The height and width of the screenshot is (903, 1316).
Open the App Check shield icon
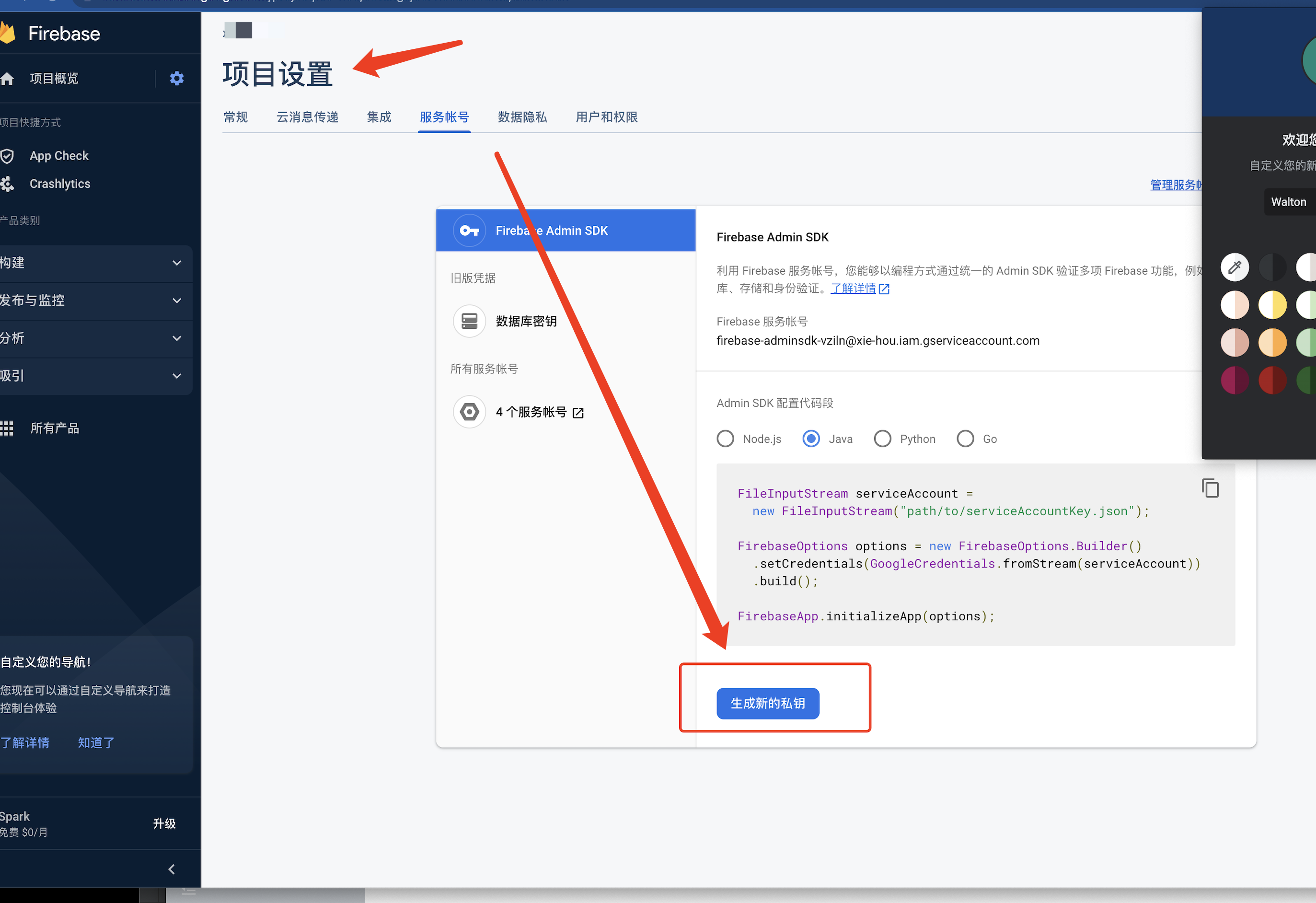click(7, 156)
